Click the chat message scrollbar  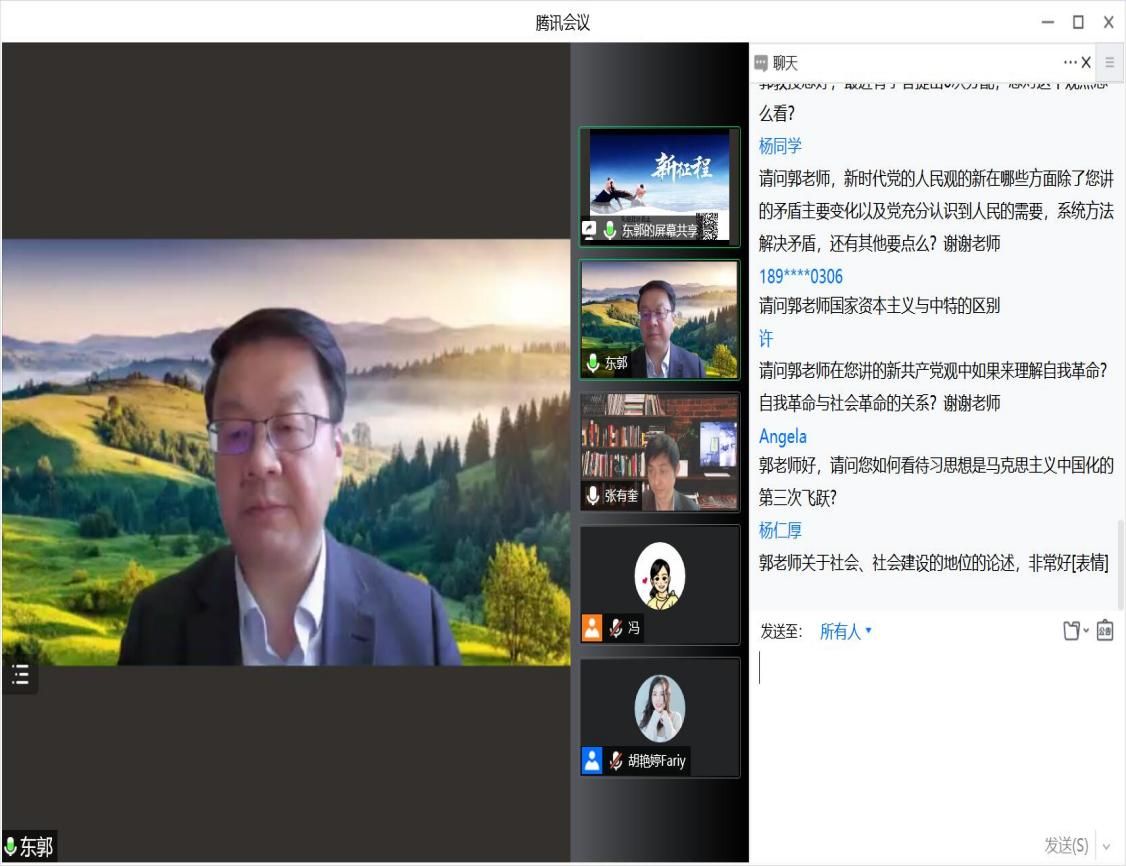(x=1120, y=560)
